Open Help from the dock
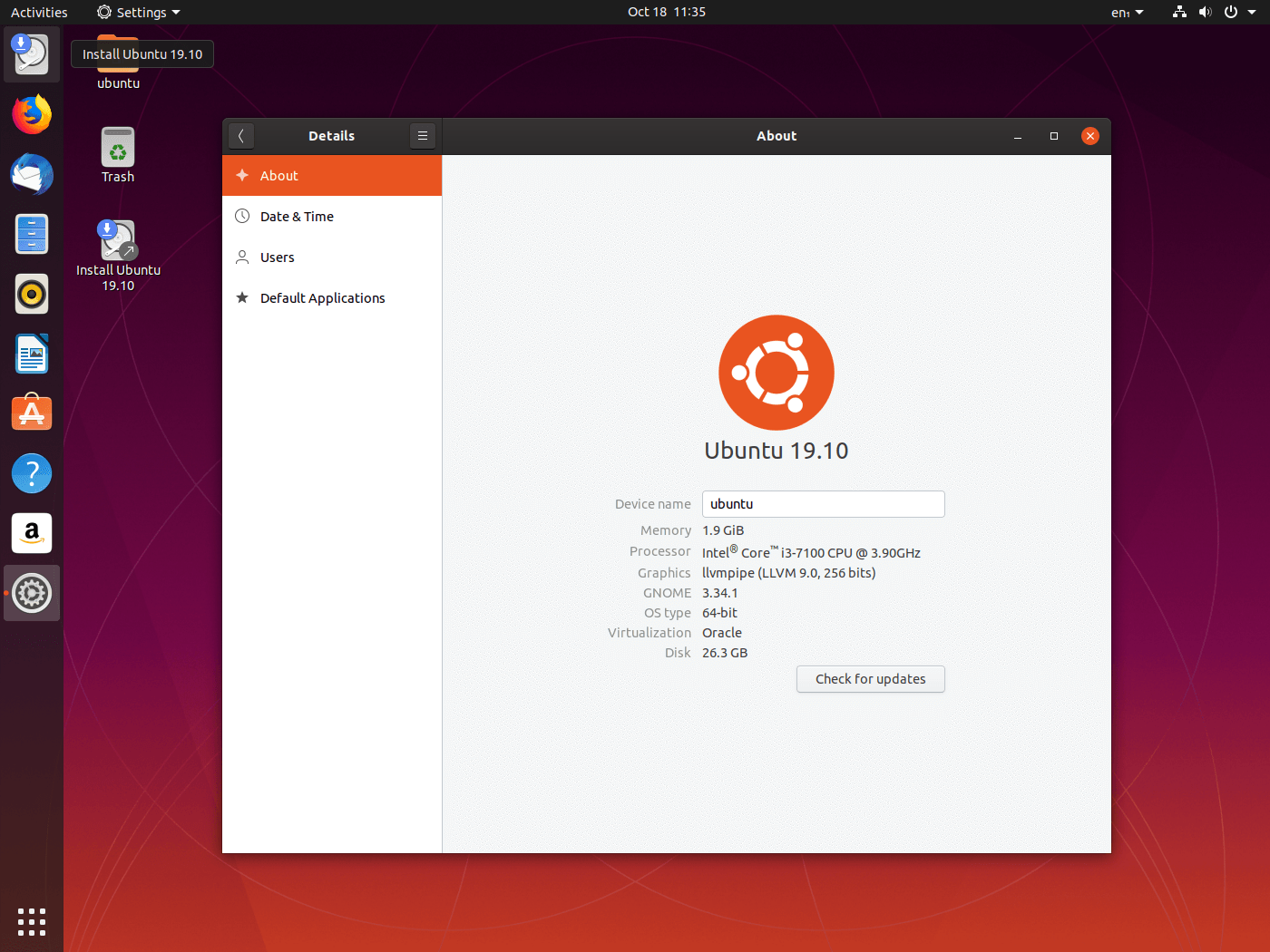Screen dimensions: 1270x952 (x=32, y=473)
